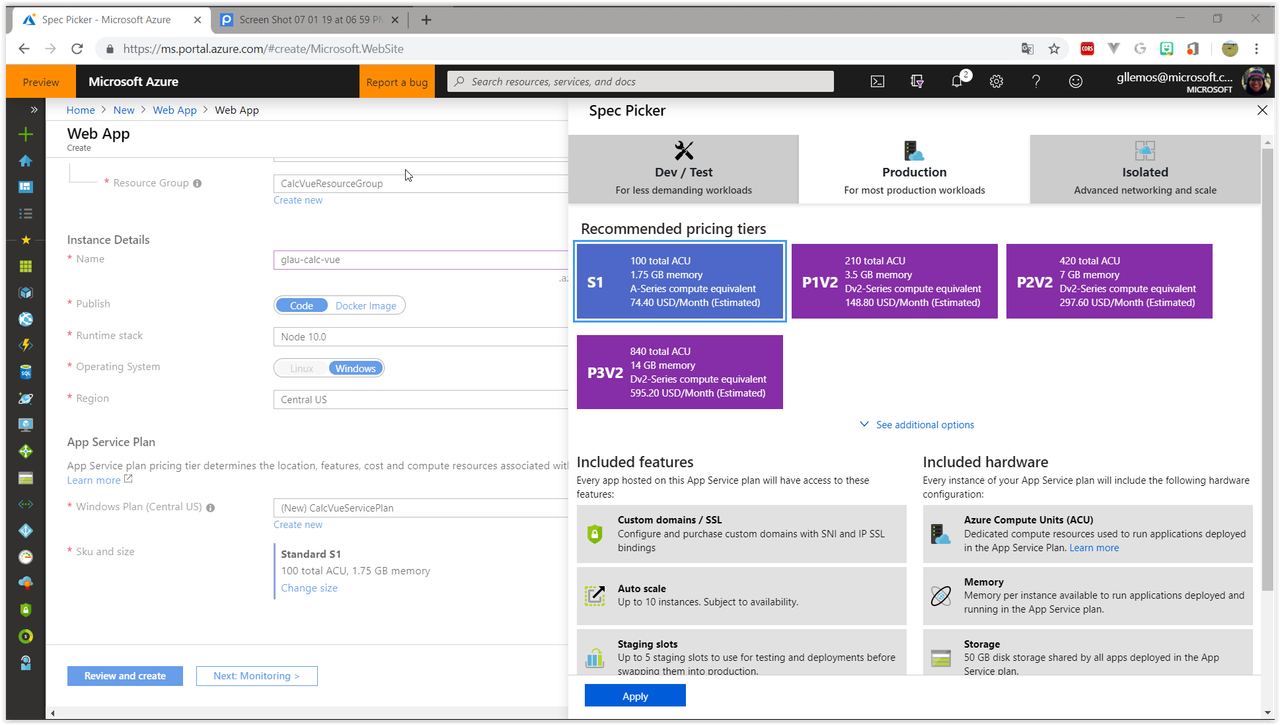Open Runtime stack dropdown Node 10.0

pos(421,337)
